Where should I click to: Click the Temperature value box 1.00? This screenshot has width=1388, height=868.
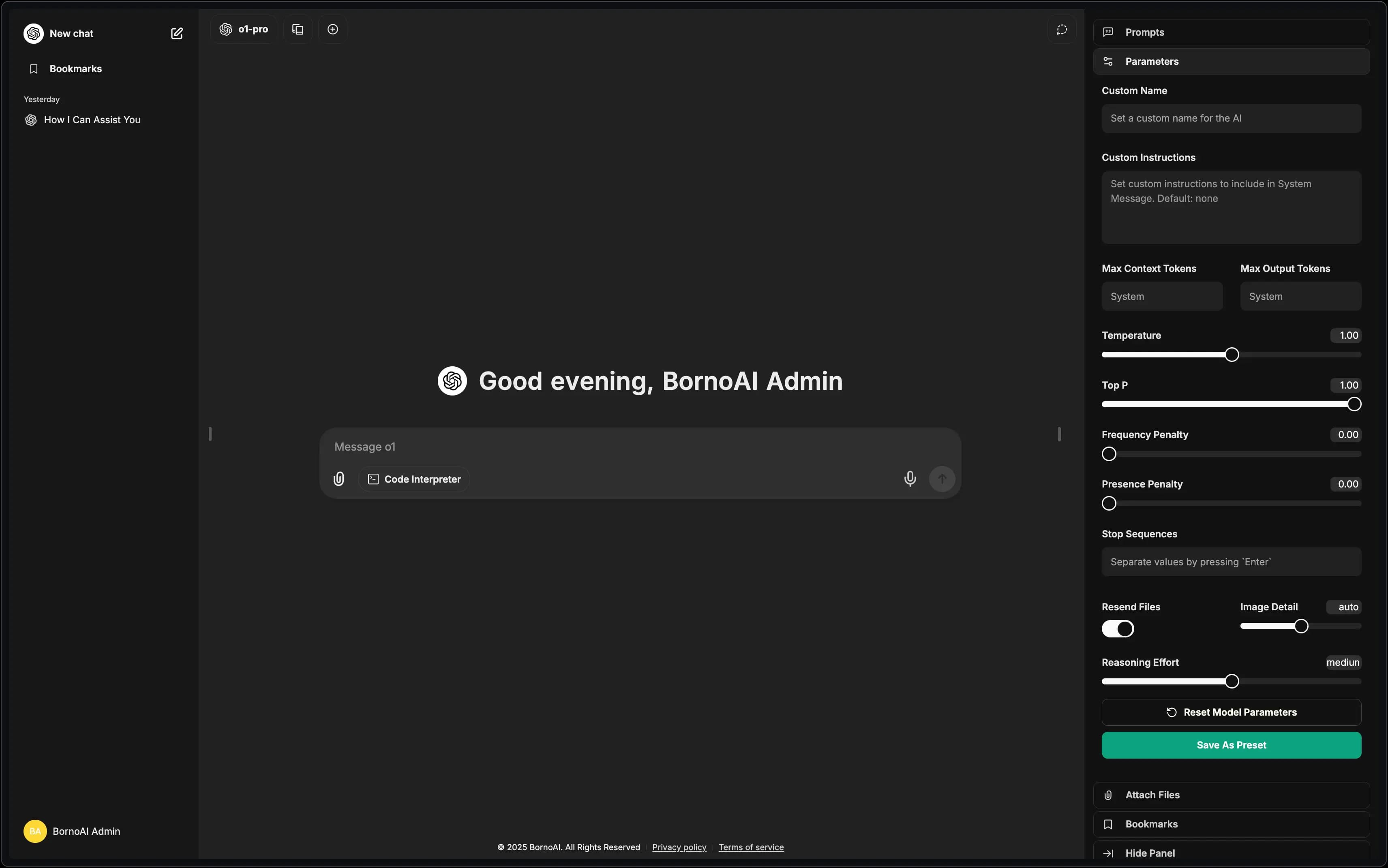(1345, 335)
